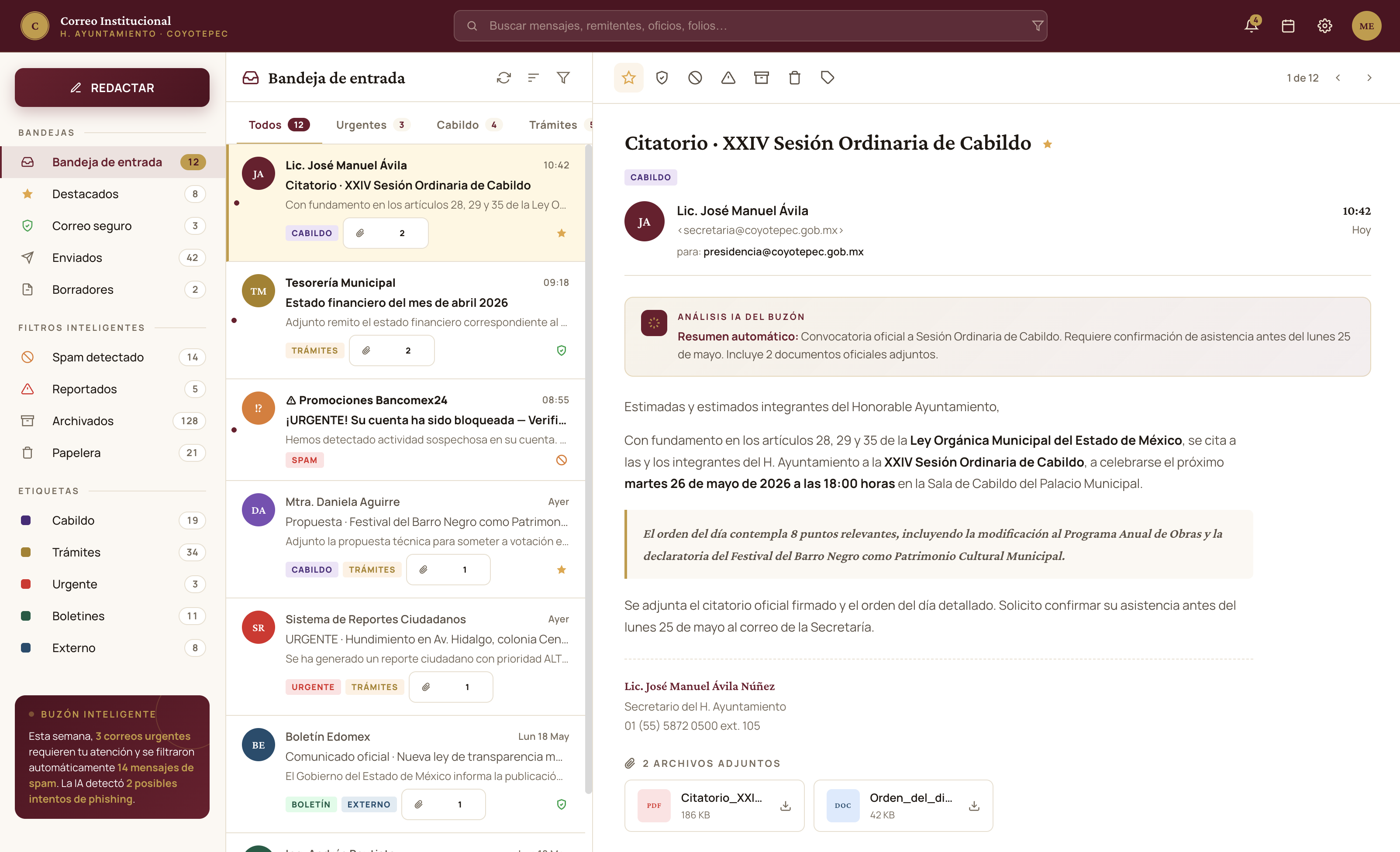This screenshot has width=1400, height=852.
Task: Open settings gear icon
Action: 1324,26
